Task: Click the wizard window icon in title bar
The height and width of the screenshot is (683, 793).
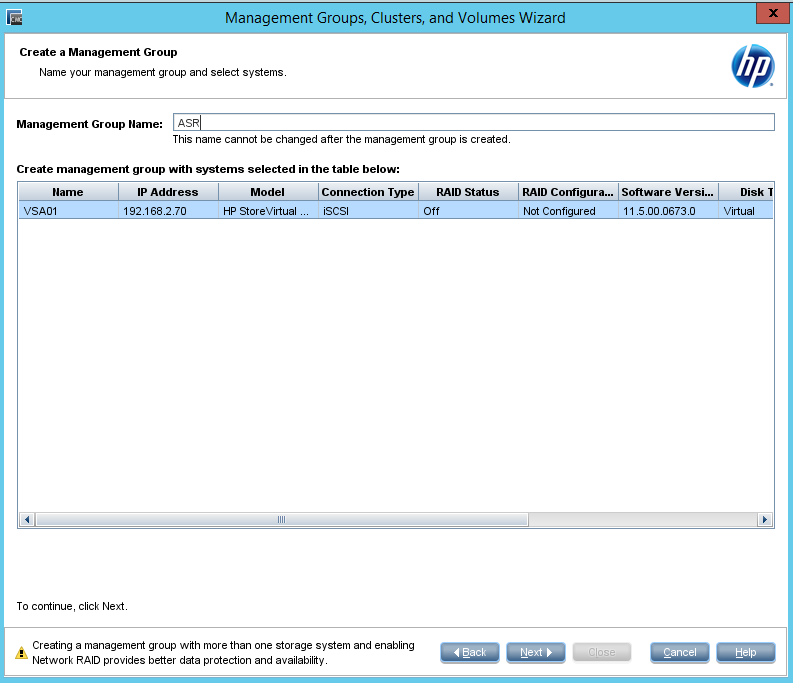Action: [14, 17]
